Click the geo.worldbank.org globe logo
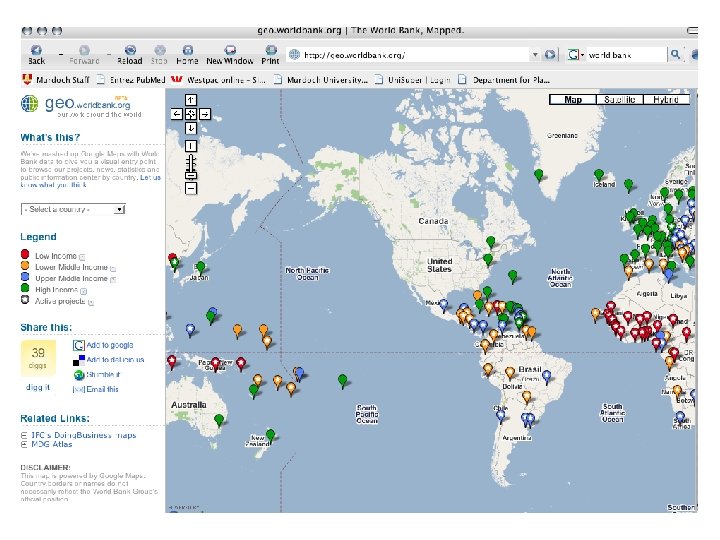720x540 pixels. pos(29,104)
